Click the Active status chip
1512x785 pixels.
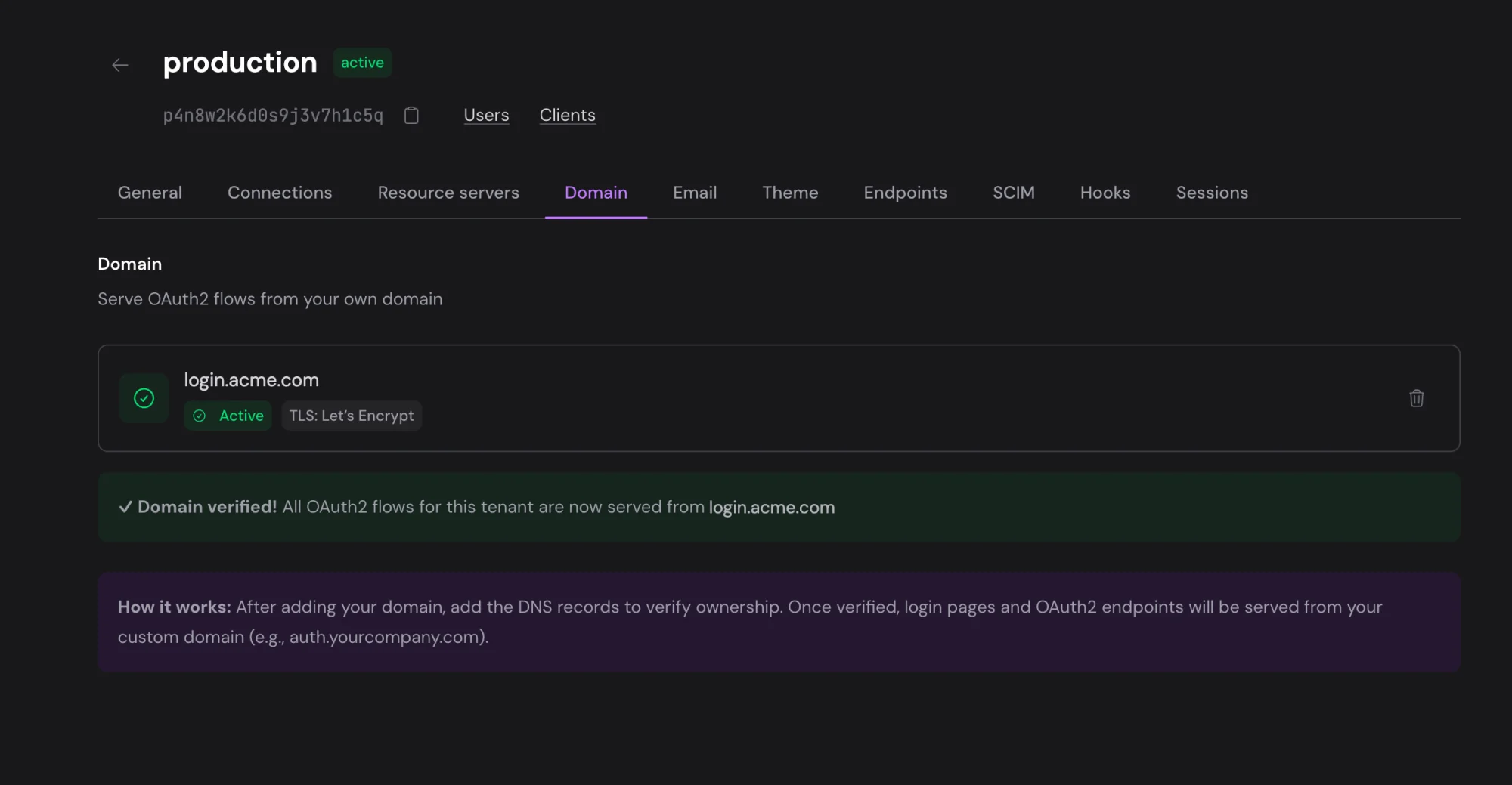click(228, 416)
